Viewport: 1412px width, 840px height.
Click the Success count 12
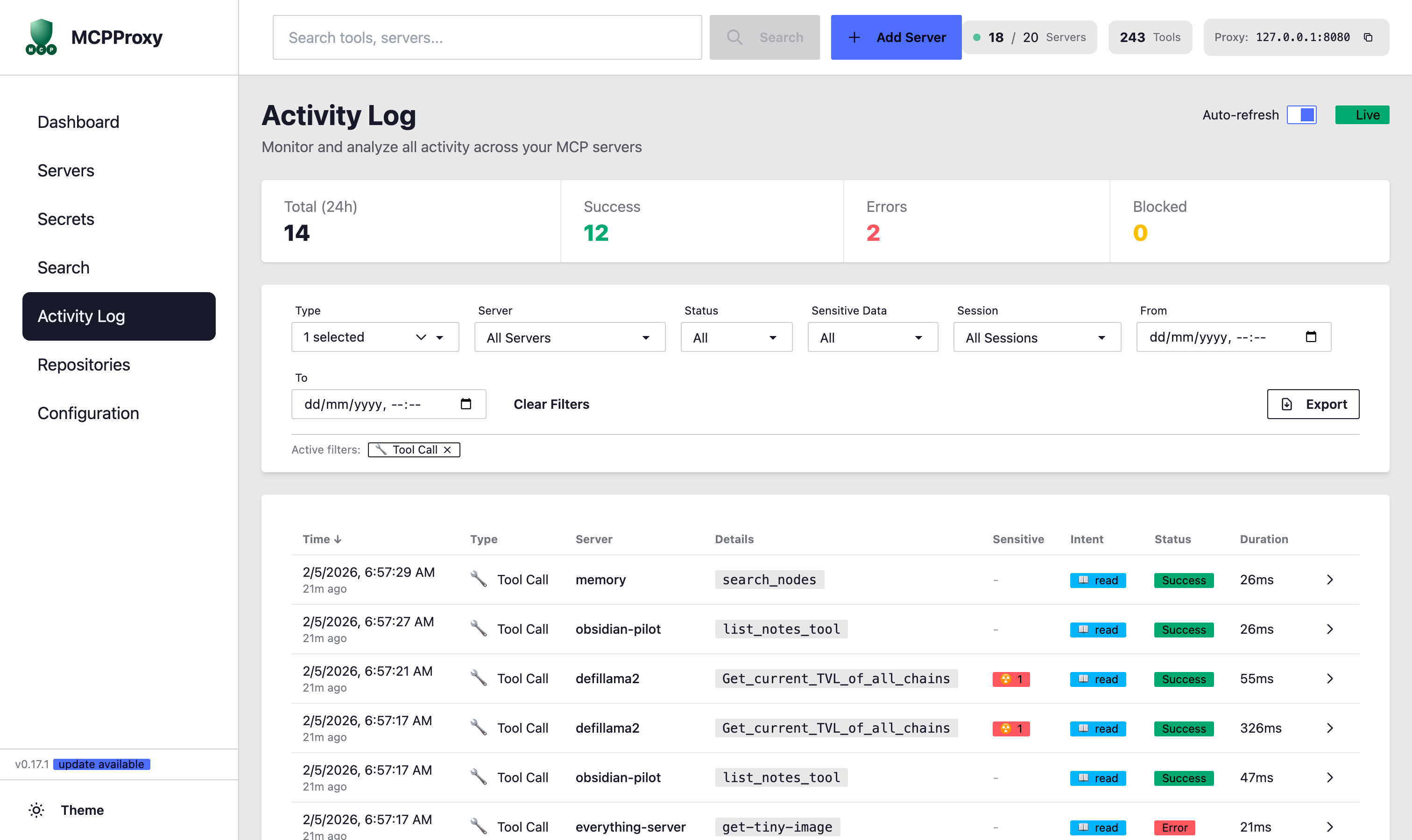[596, 233]
